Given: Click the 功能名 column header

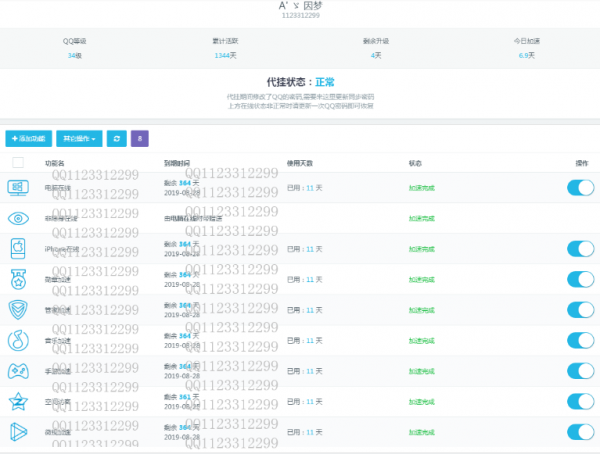Looking at the screenshot, I should [55, 163].
